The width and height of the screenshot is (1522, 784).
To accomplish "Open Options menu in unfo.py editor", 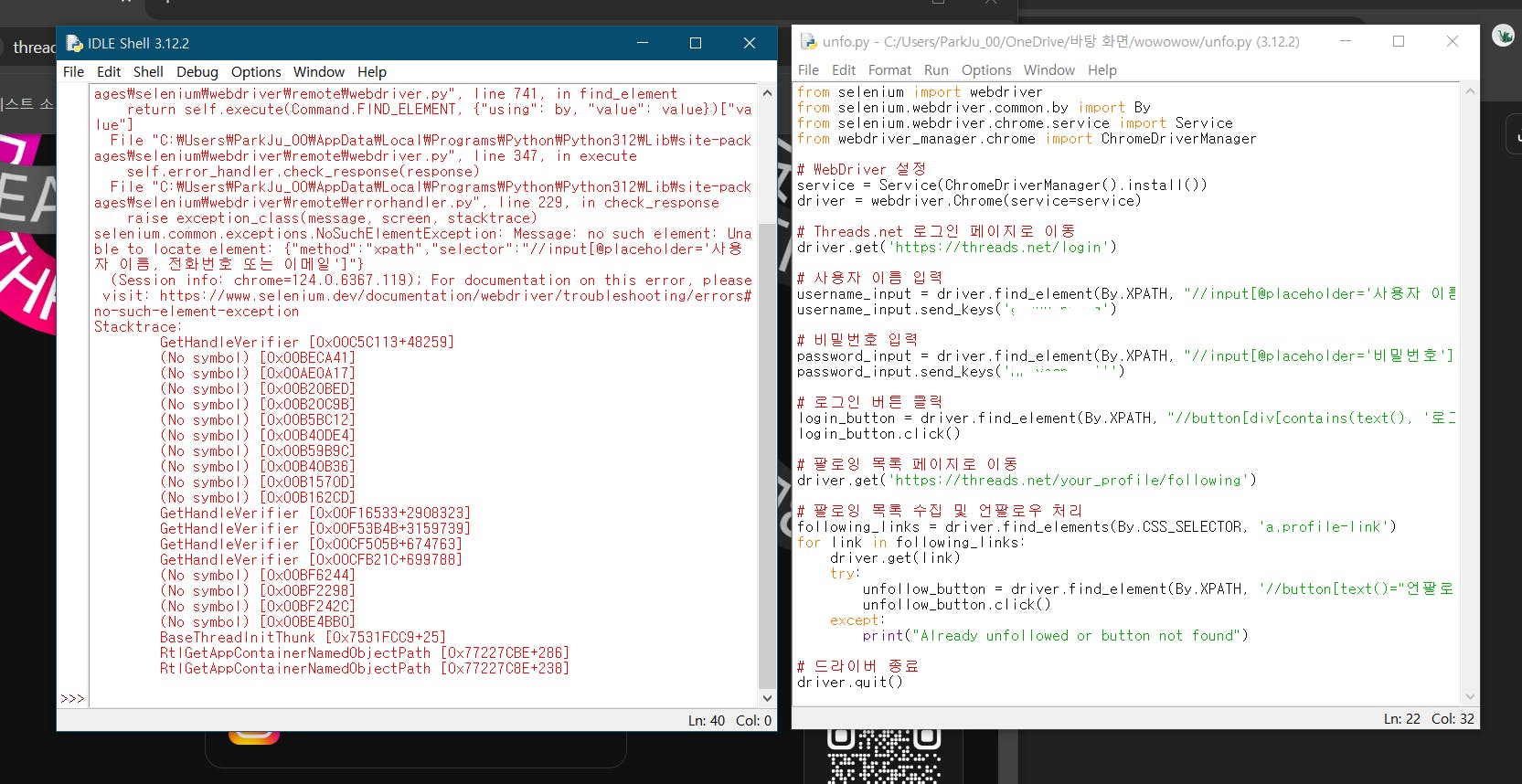I will click(986, 69).
